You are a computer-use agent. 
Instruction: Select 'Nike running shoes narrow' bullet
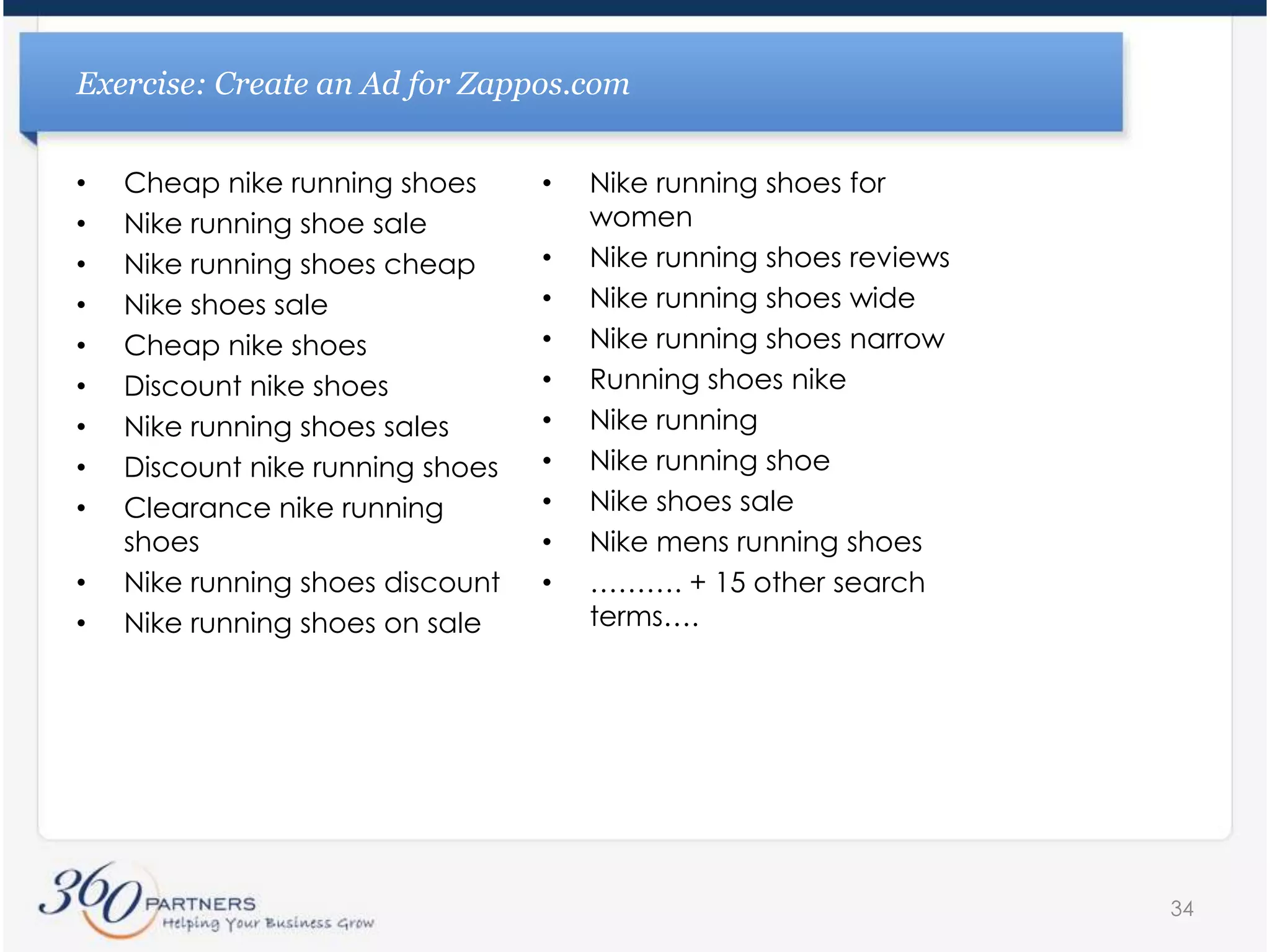[767, 339]
